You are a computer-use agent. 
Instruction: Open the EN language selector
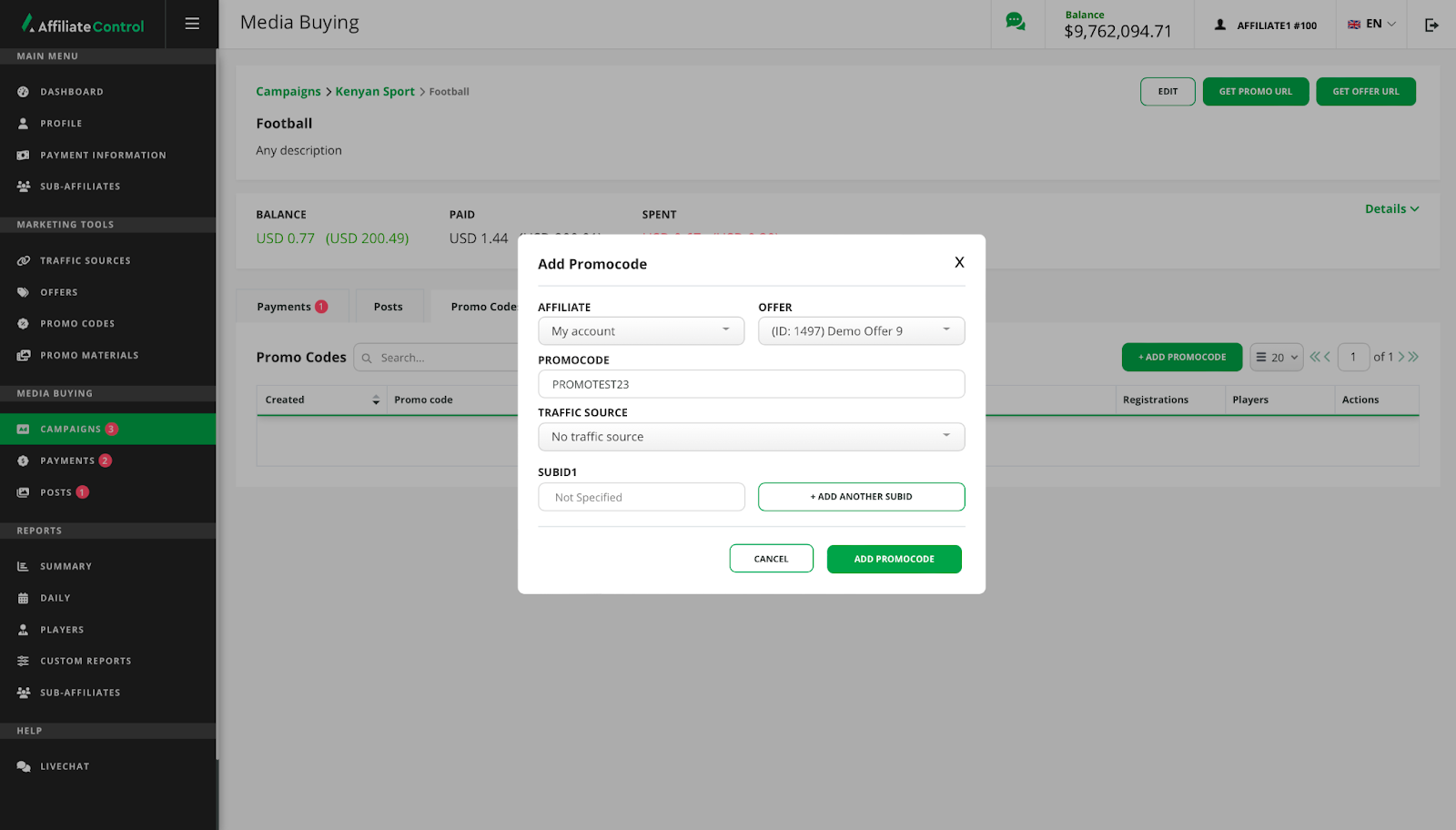click(1371, 25)
